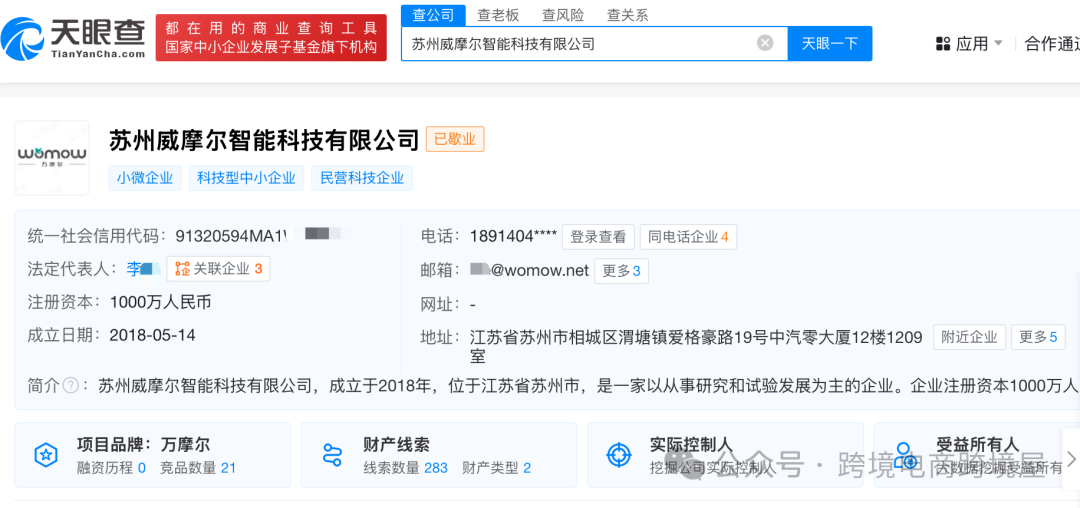Click the red promotional banner
This screenshot has width=1080, height=508.
(x=271, y=38)
